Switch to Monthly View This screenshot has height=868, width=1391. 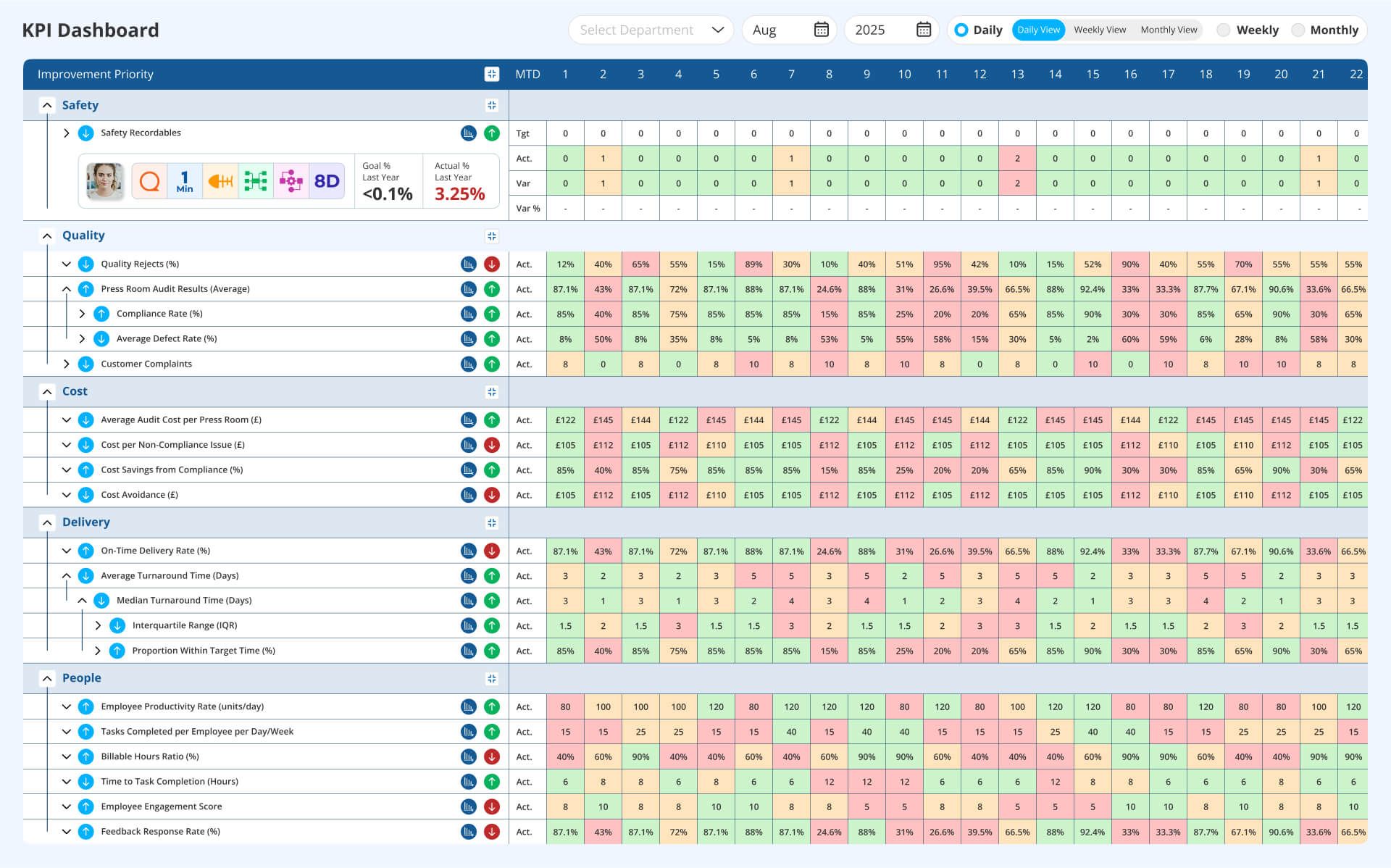click(x=1169, y=30)
